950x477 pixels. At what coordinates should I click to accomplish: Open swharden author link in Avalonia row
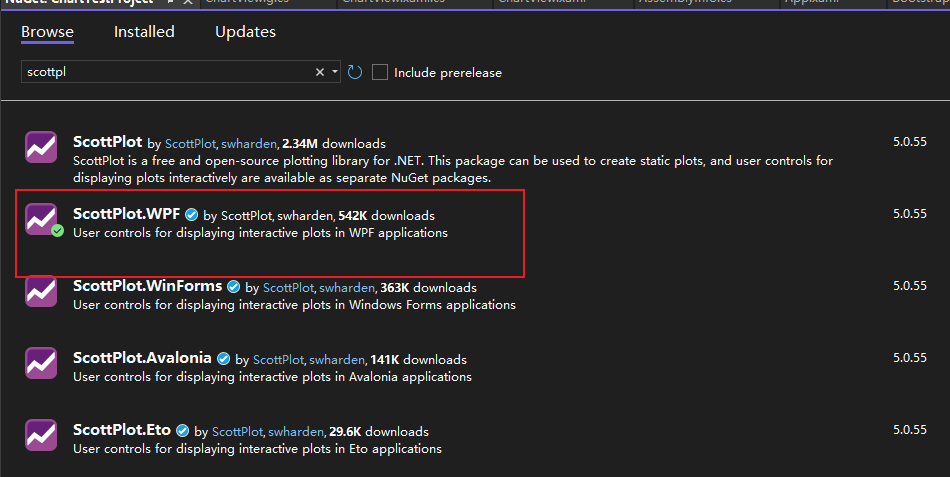pos(337,360)
